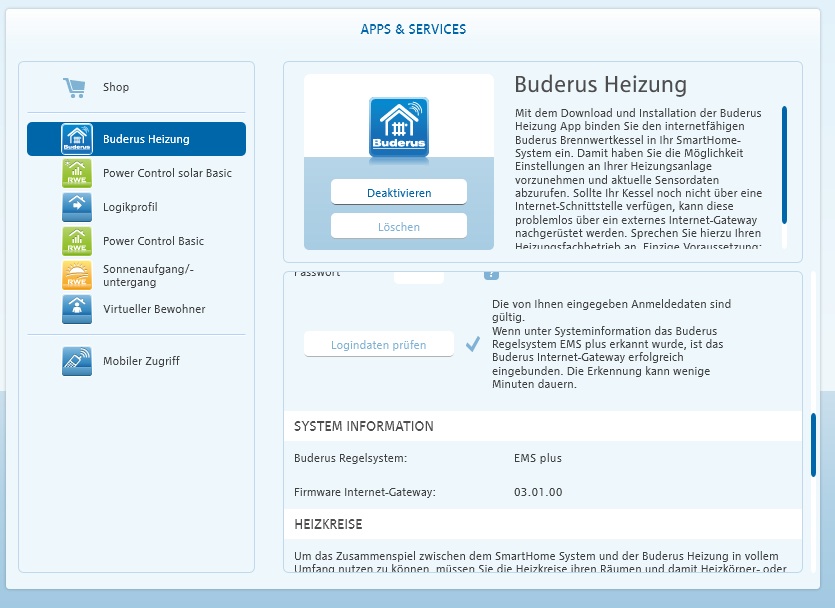Click the Löschen button
The image size is (835, 608).
pos(399,226)
